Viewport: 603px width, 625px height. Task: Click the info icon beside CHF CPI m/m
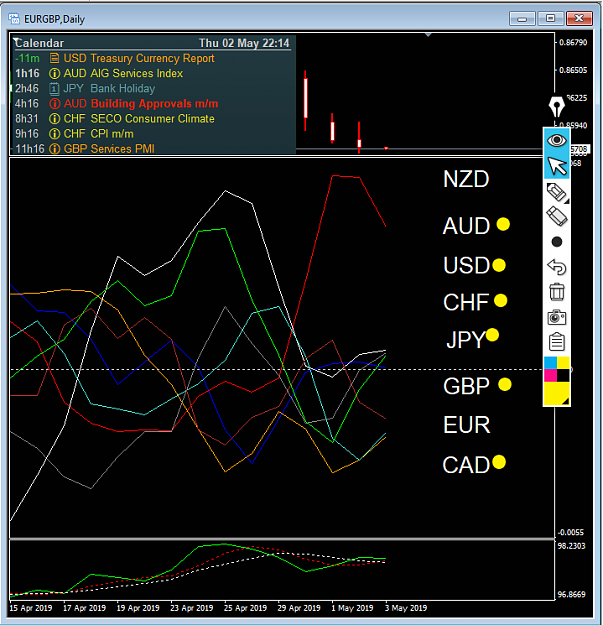tap(54, 134)
